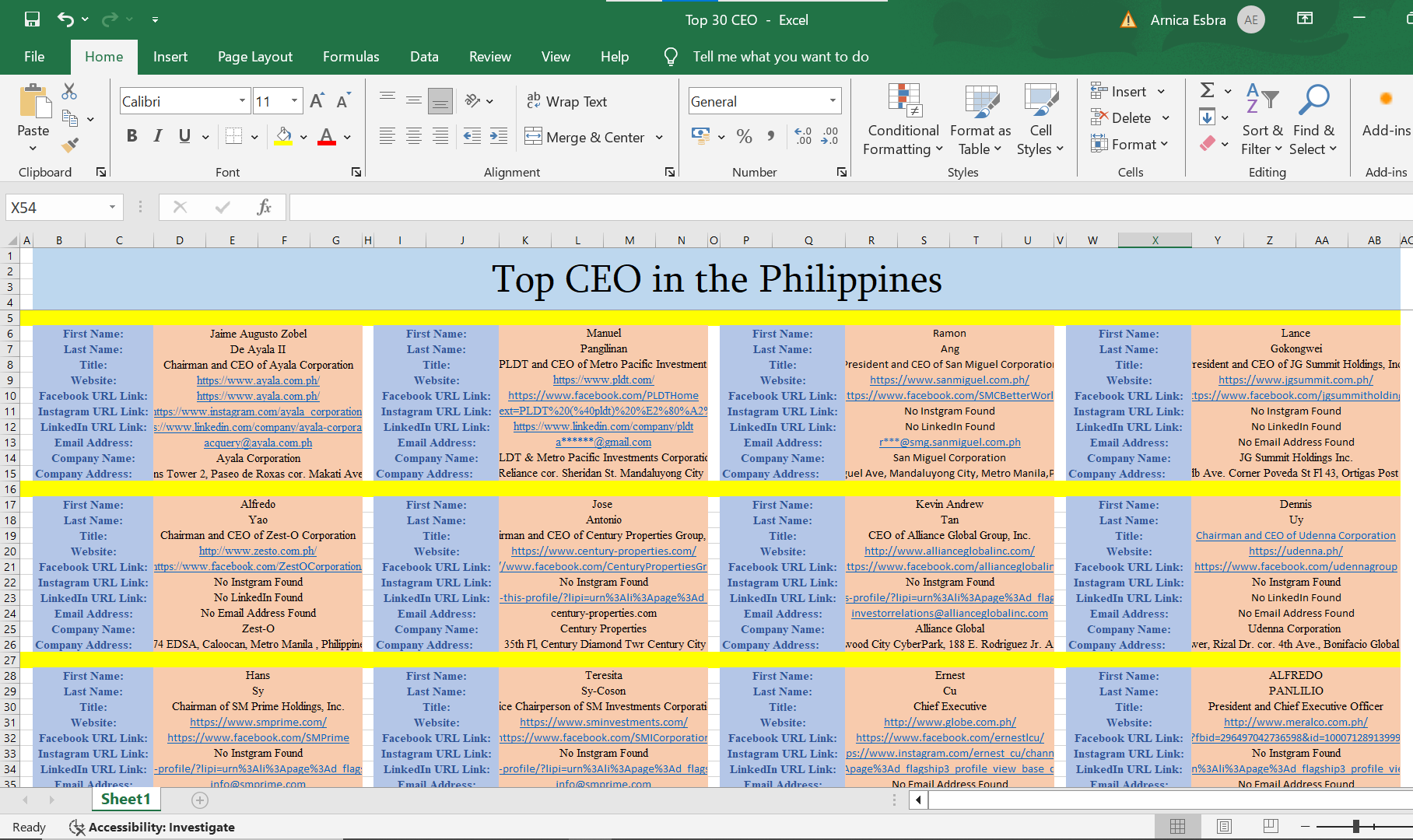Screen dimensions: 1413x840
Task: Toggle Underline formatting
Action: 184,137
